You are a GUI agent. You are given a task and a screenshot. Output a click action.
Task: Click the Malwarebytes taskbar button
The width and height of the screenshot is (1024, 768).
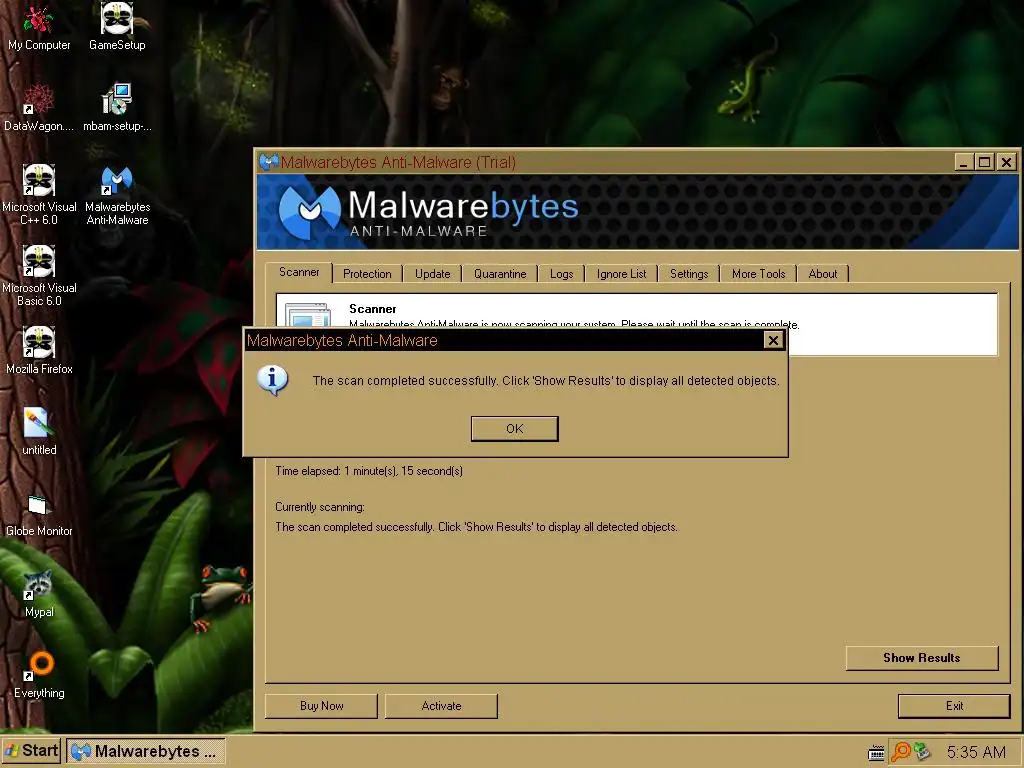pos(146,751)
